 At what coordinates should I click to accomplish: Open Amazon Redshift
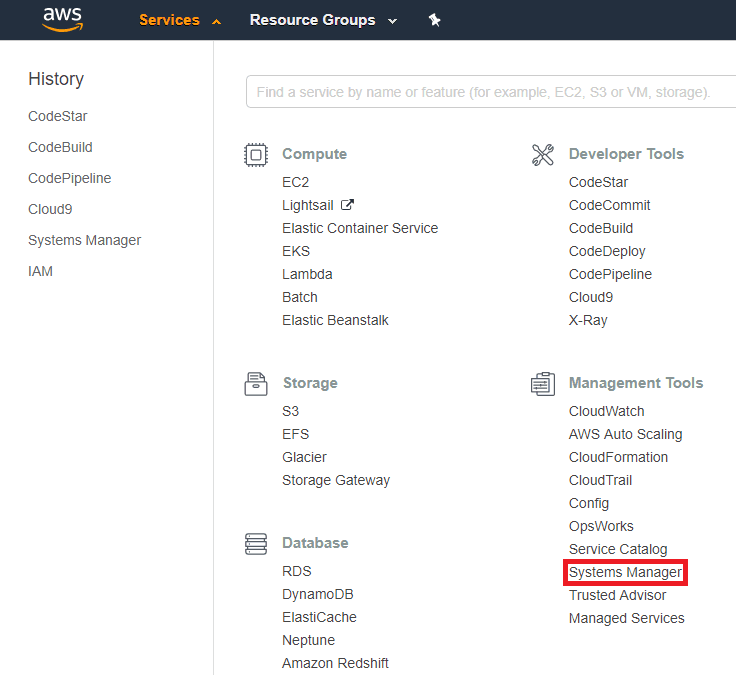pyautogui.click(x=335, y=663)
